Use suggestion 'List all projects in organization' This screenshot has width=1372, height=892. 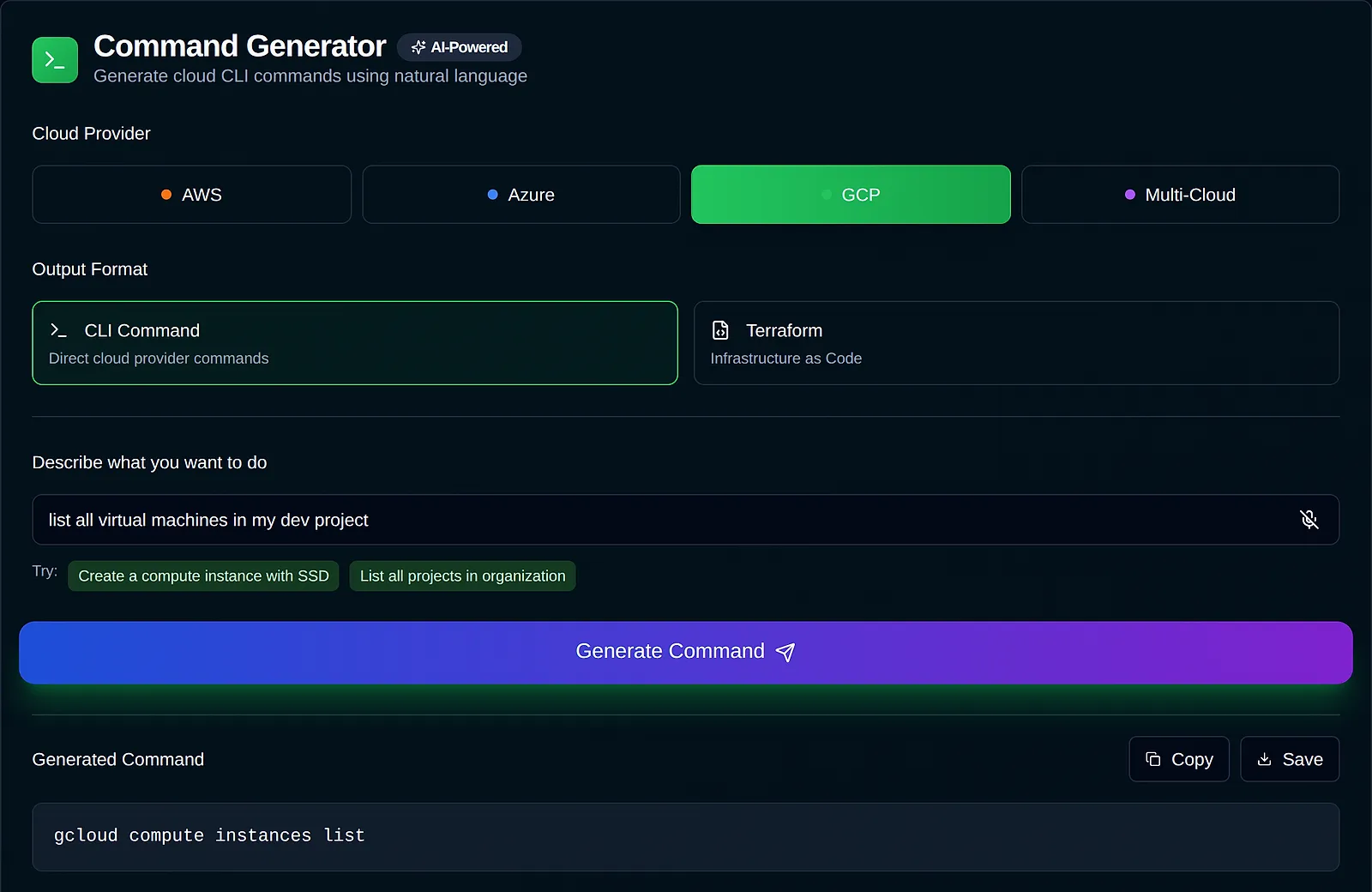click(x=462, y=576)
